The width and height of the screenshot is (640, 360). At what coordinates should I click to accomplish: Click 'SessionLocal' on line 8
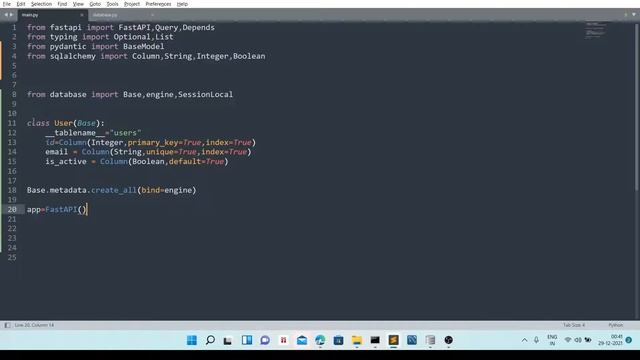tap(205, 94)
